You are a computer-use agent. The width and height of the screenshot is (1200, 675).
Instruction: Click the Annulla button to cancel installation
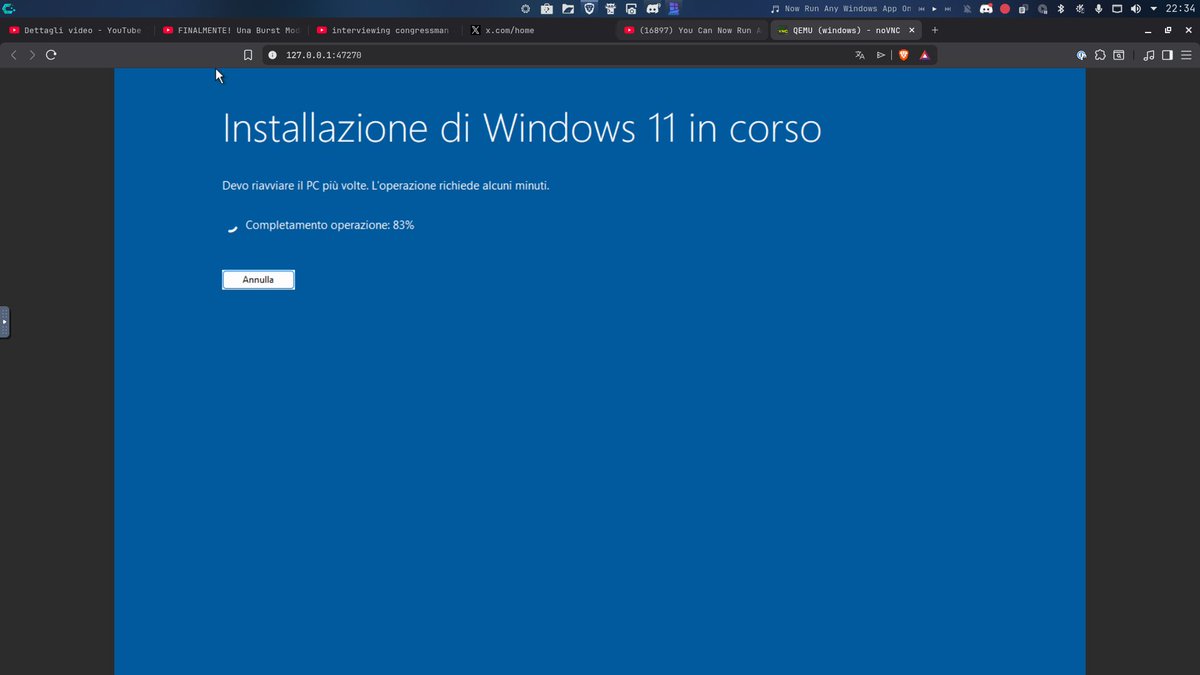point(258,279)
